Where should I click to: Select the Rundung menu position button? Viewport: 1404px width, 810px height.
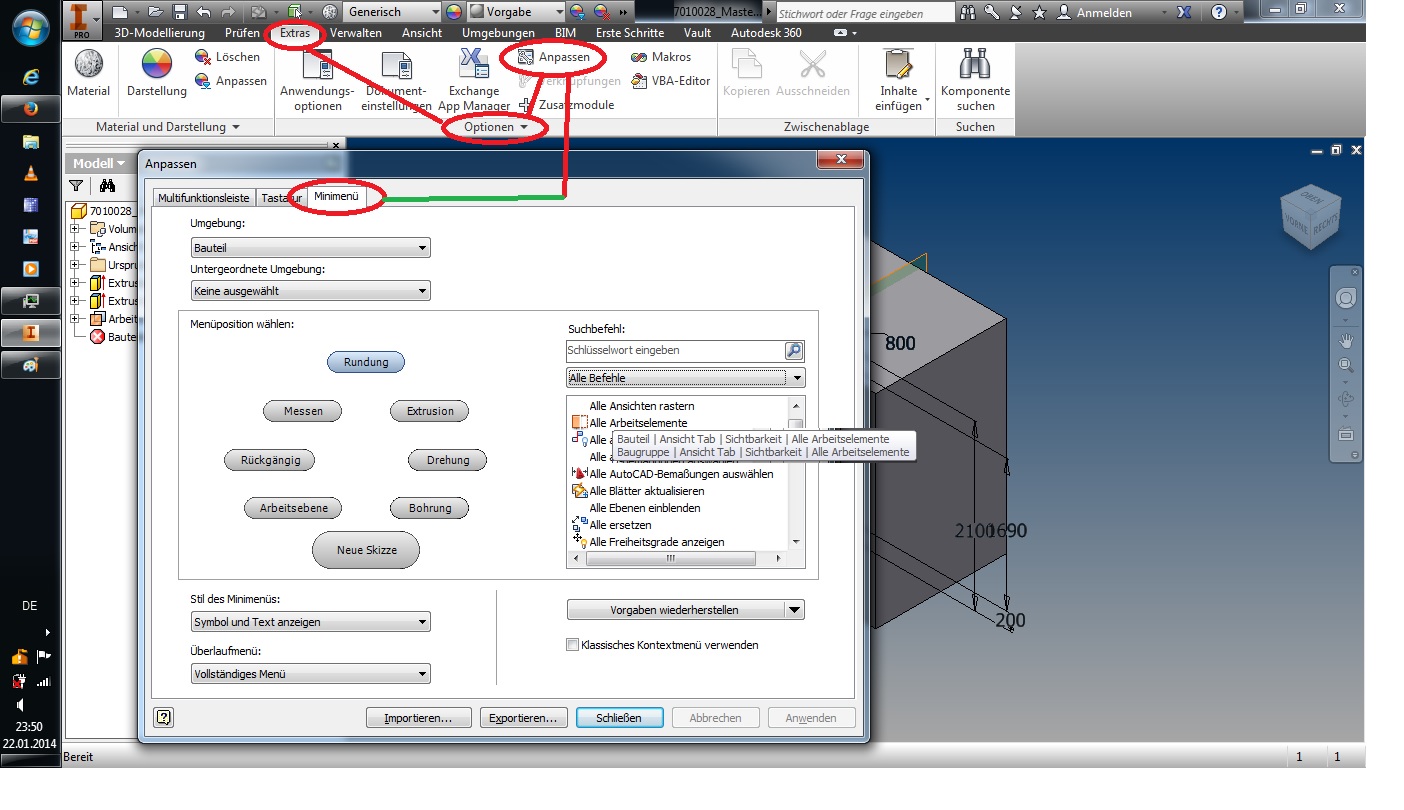pos(366,362)
